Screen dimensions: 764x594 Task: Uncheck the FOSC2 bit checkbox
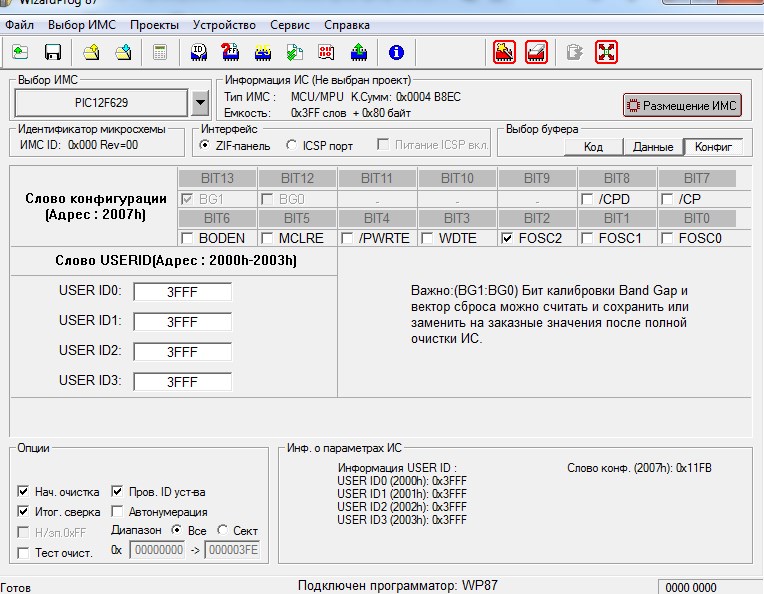coord(507,238)
